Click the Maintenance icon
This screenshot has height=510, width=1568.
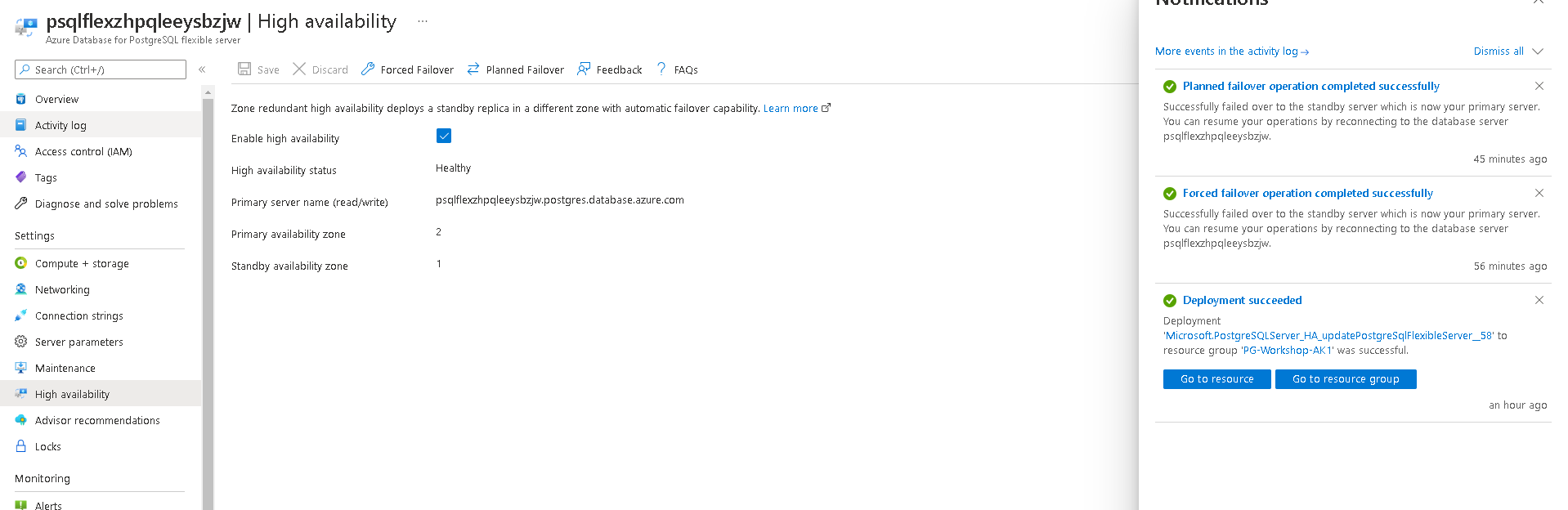[21, 368]
